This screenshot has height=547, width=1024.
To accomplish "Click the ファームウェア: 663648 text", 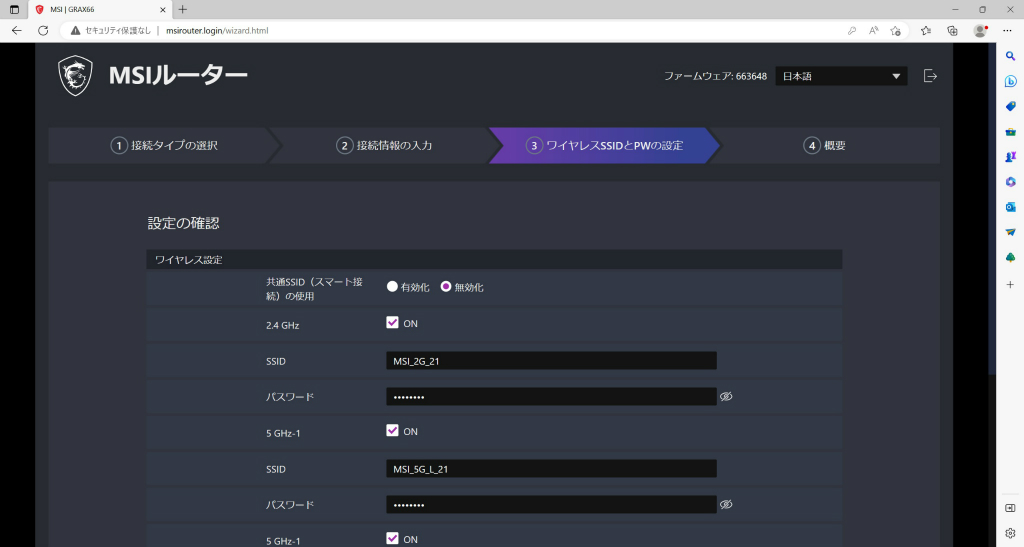I will point(715,76).
